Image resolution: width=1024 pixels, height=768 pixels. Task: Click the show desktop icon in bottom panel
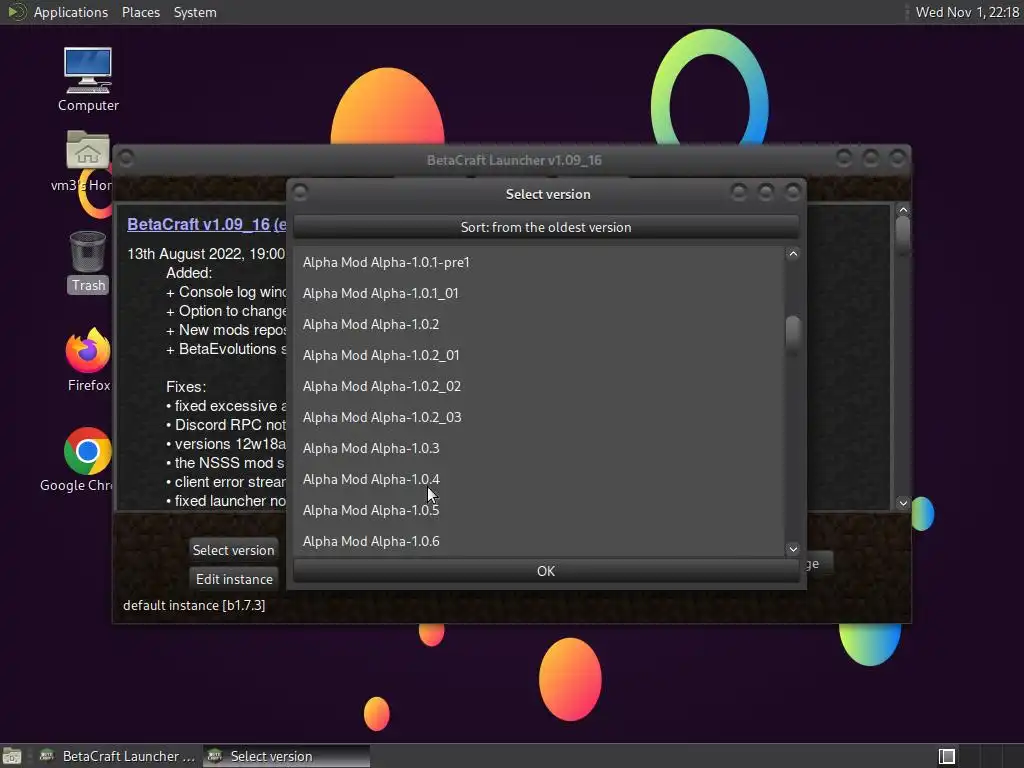(12, 756)
